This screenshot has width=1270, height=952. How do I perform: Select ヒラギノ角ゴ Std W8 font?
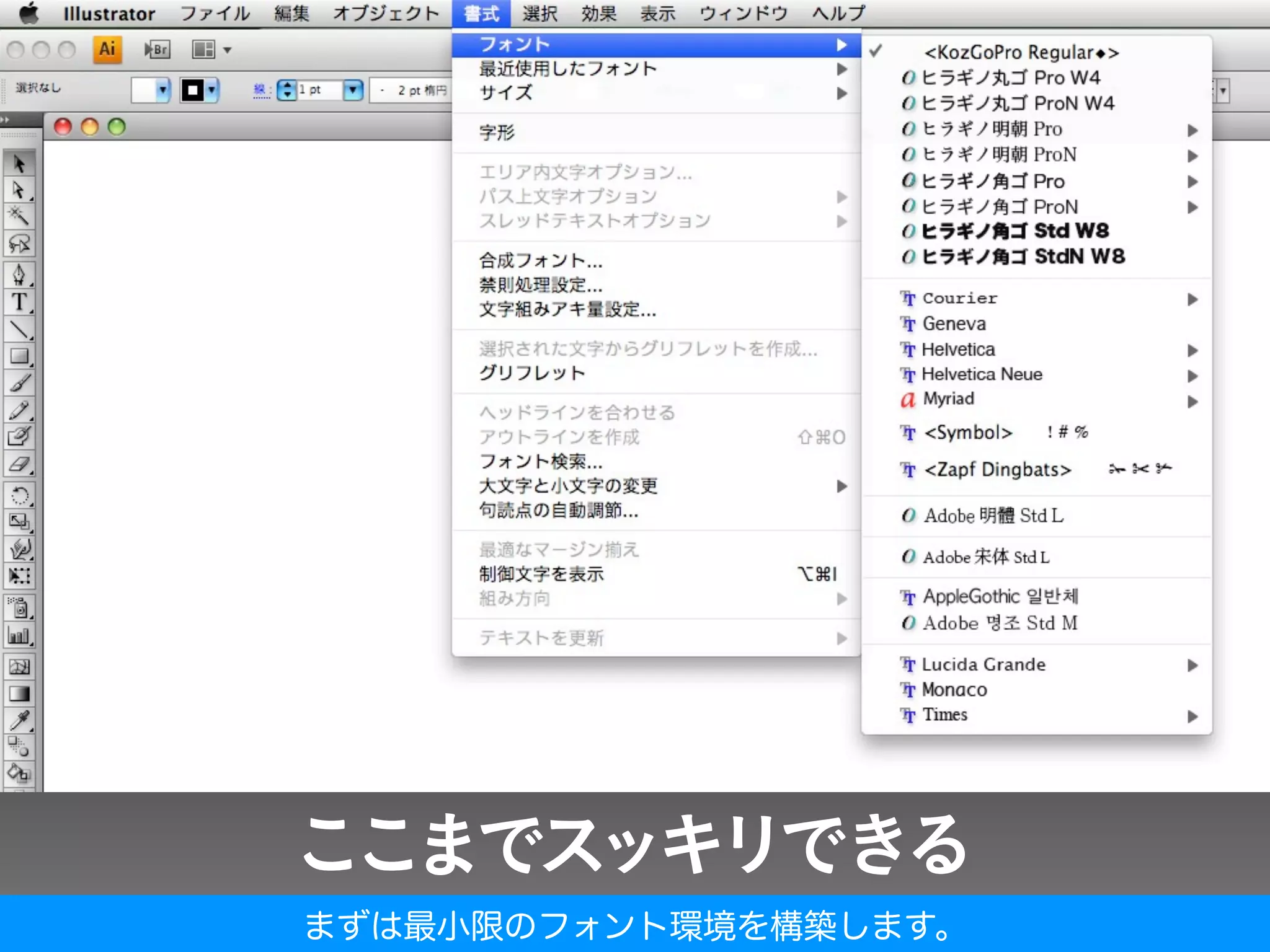(1036, 231)
